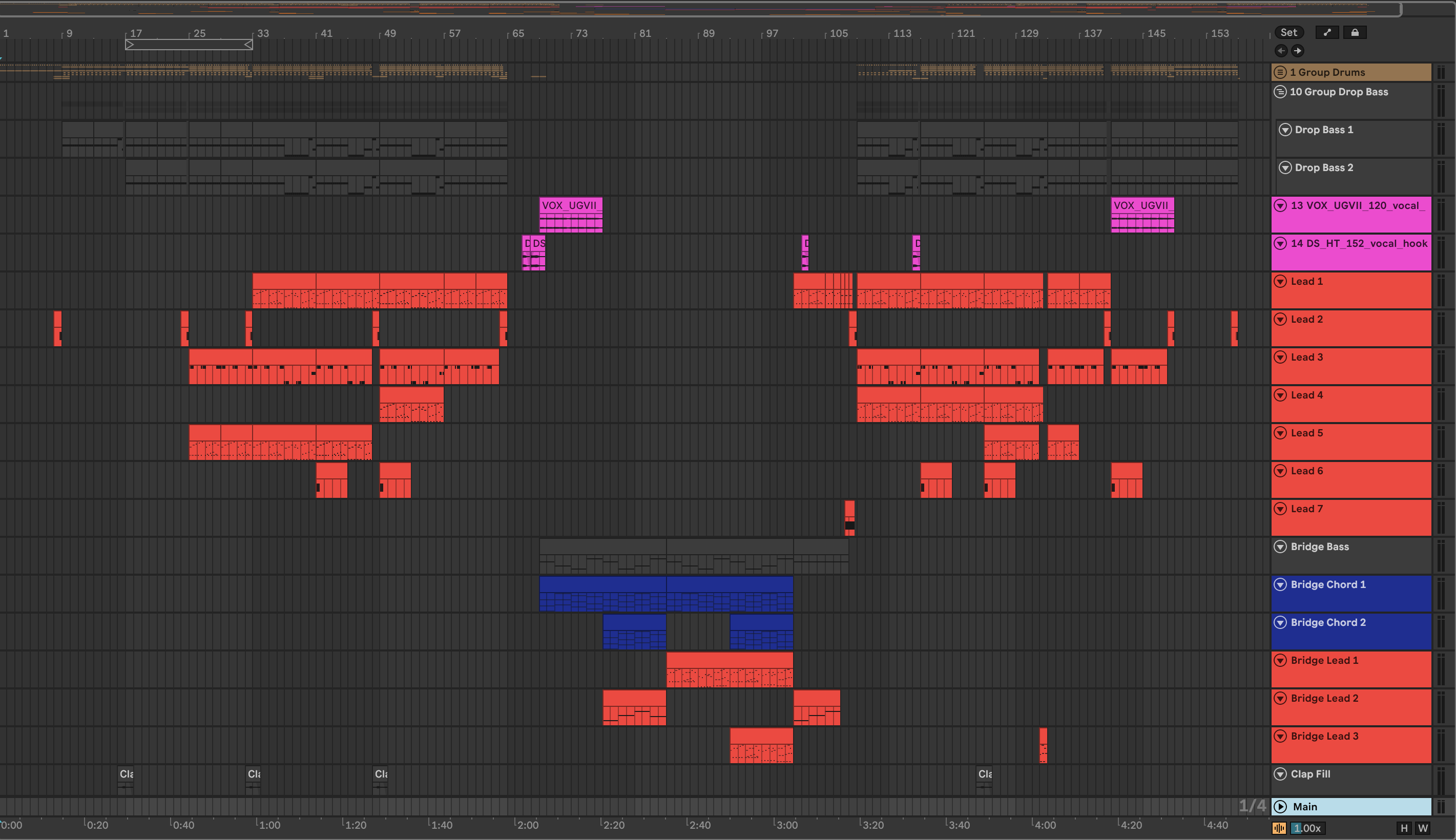Expand the Clap Fill track

pyautogui.click(x=1280, y=774)
